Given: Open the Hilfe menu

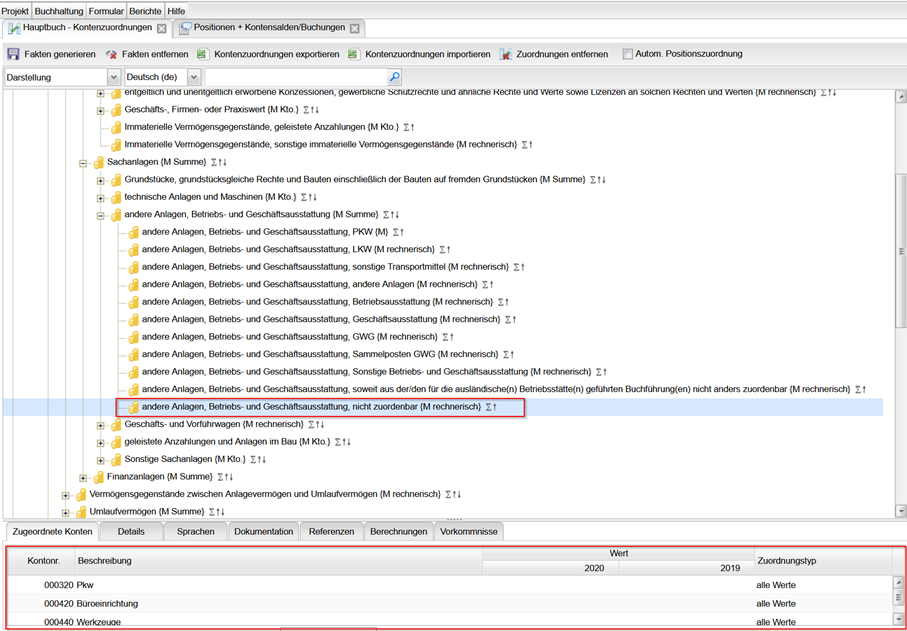Looking at the screenshot, I should click(x=176, y=11).
